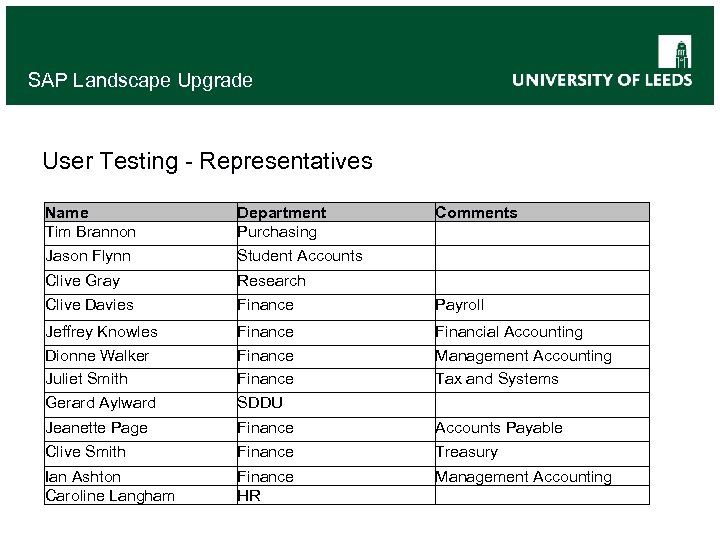Image resolution: width=720 pixels, height=540 pixels.
Task: Click the Name column header
Action: 67,212
